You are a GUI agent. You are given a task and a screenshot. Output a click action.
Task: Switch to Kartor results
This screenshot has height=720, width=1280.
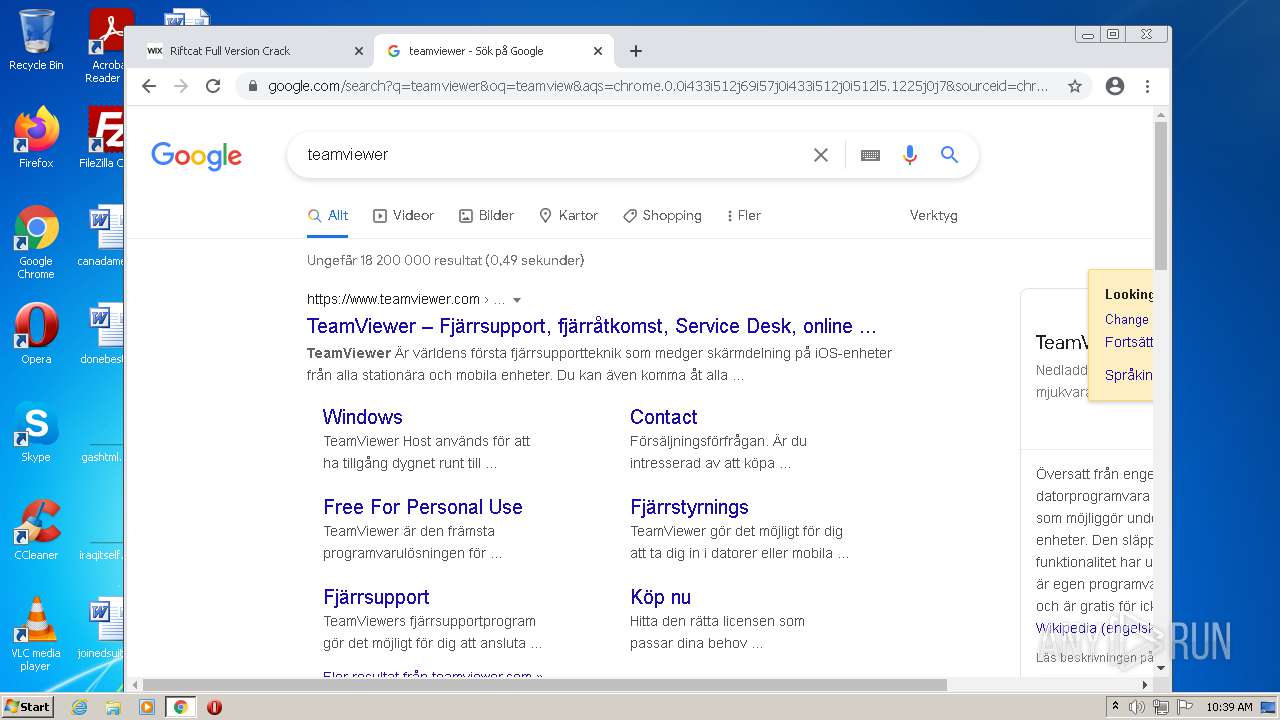568,216
